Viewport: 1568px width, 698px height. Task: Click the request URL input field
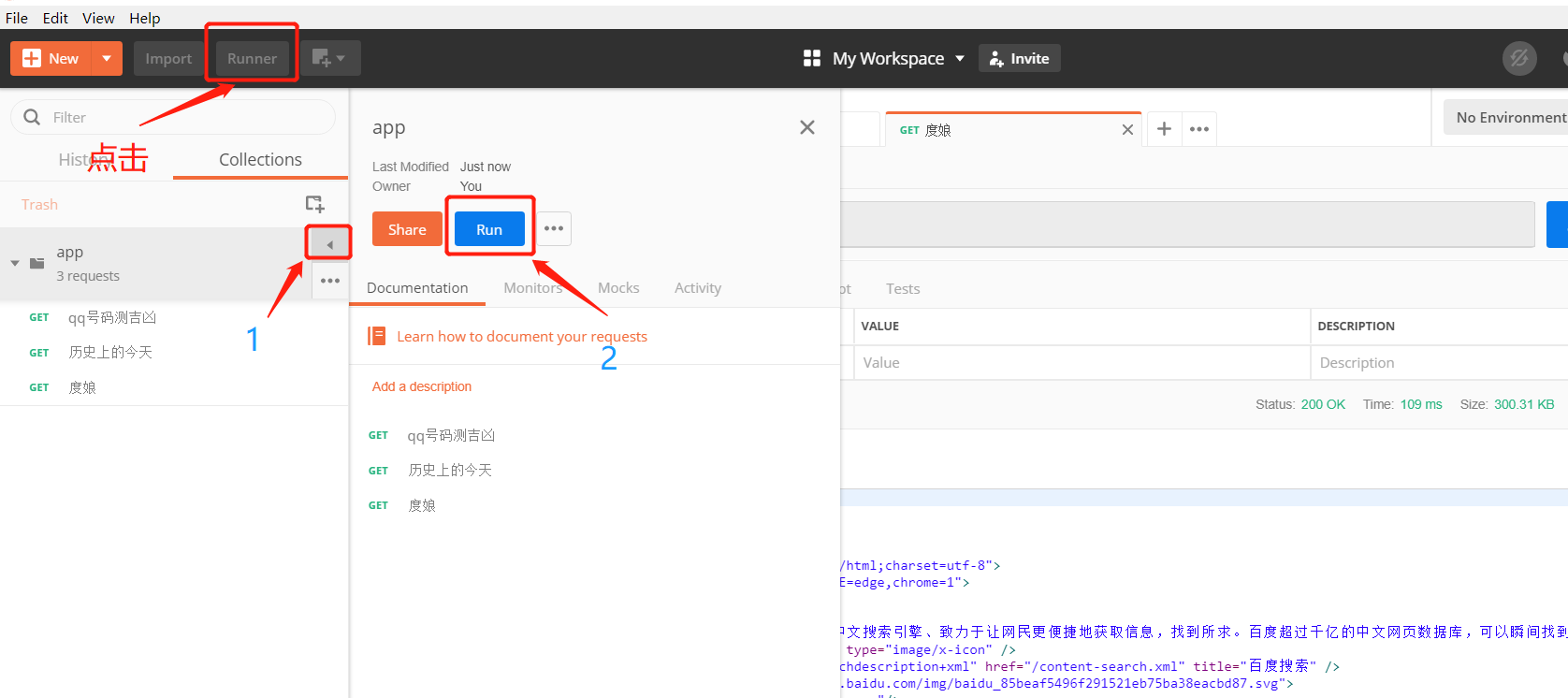tap(1187, 225)
